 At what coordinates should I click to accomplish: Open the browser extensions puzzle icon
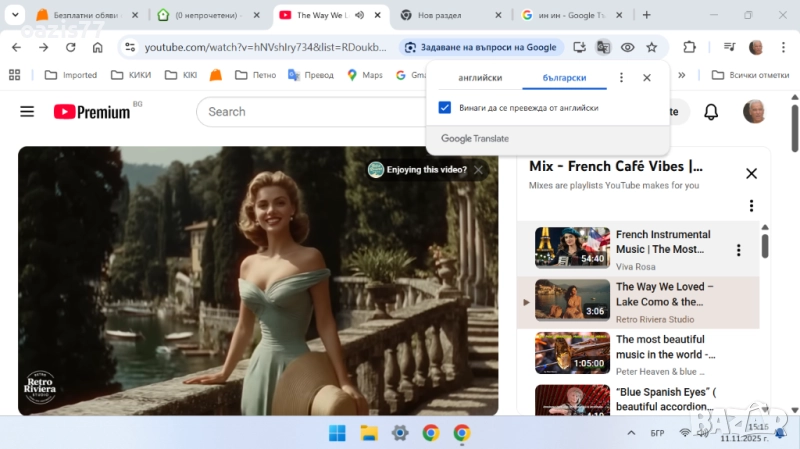[x=689, y=47]
